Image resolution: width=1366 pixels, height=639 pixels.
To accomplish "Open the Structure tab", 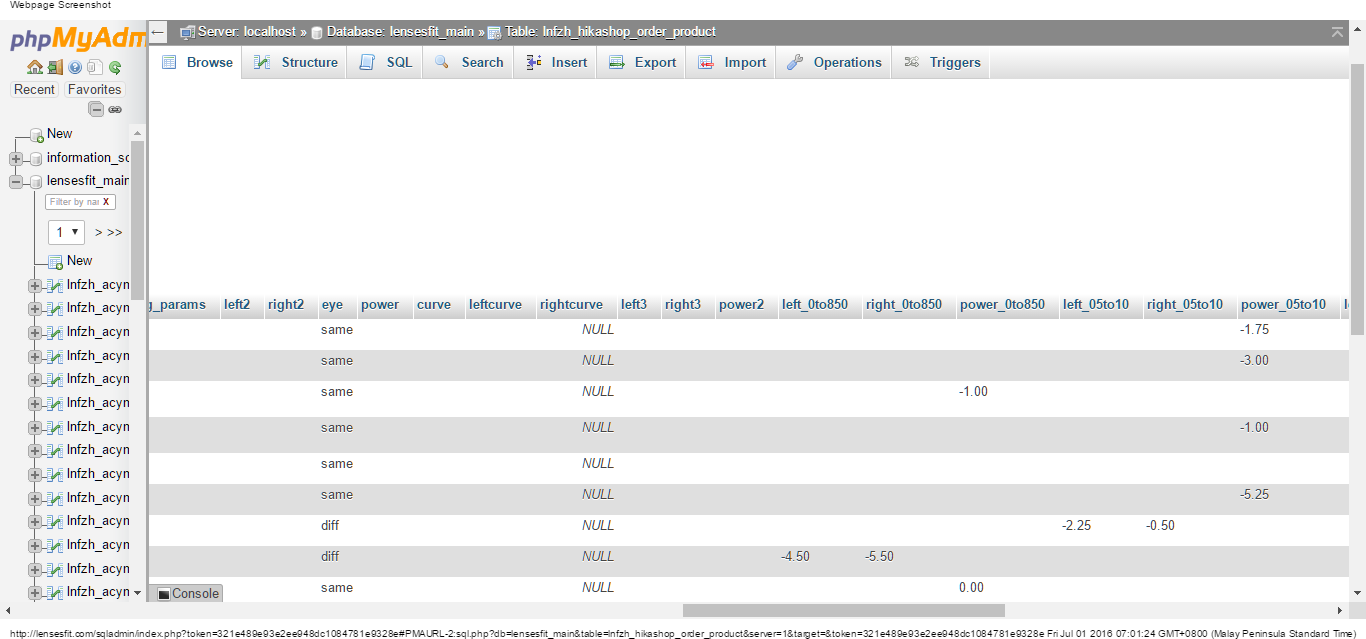I will pos(295,62).
